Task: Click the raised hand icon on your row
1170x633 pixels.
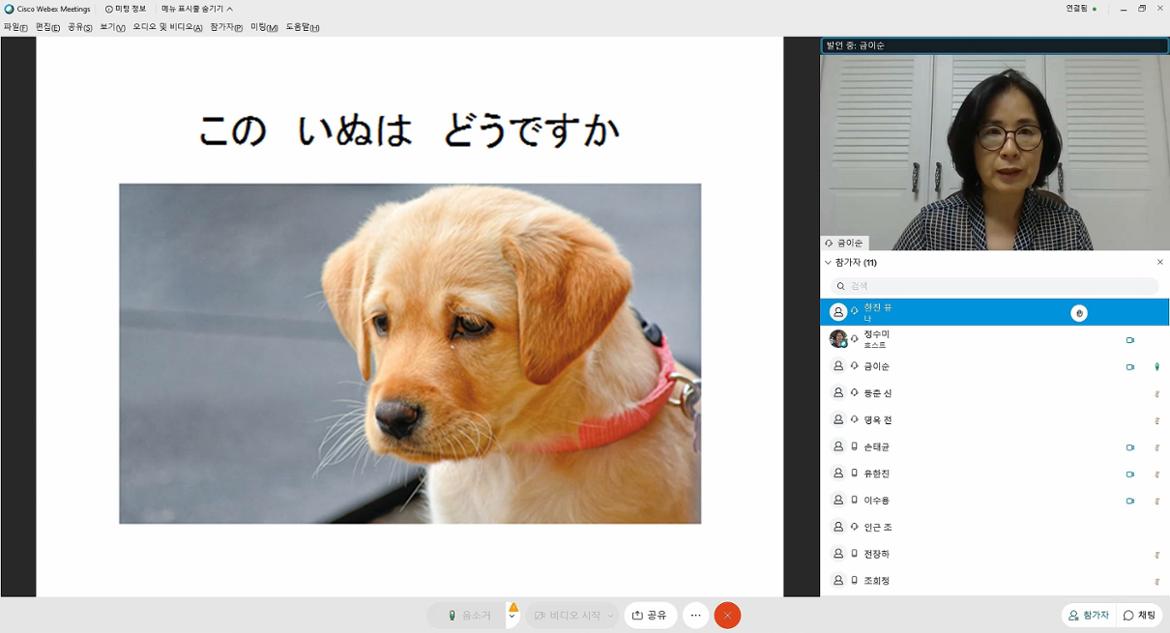Action: pyautogui.click(x=1079, y=313)
